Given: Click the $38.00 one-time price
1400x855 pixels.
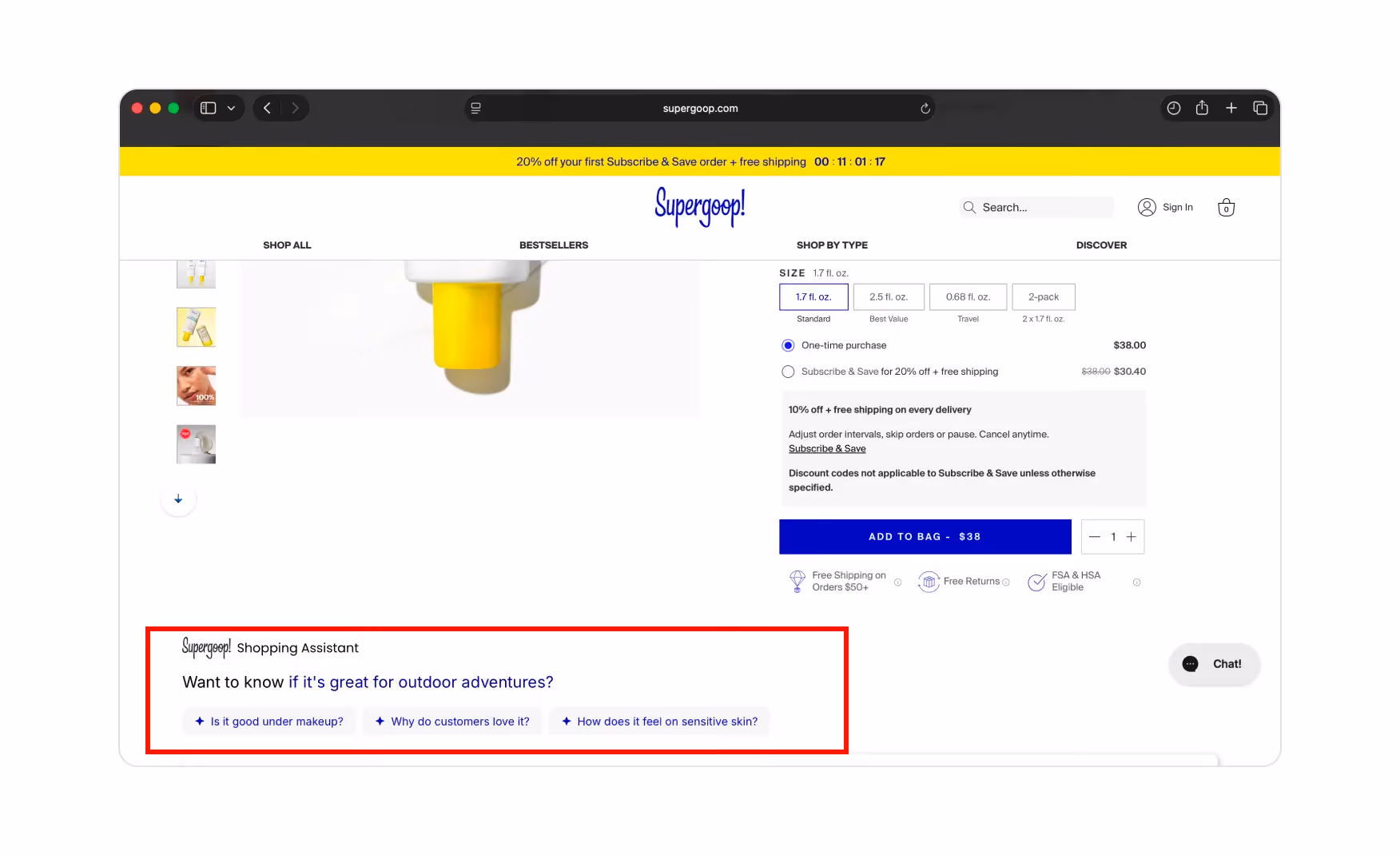Looking at the screenshot, I should [1129, 345].
